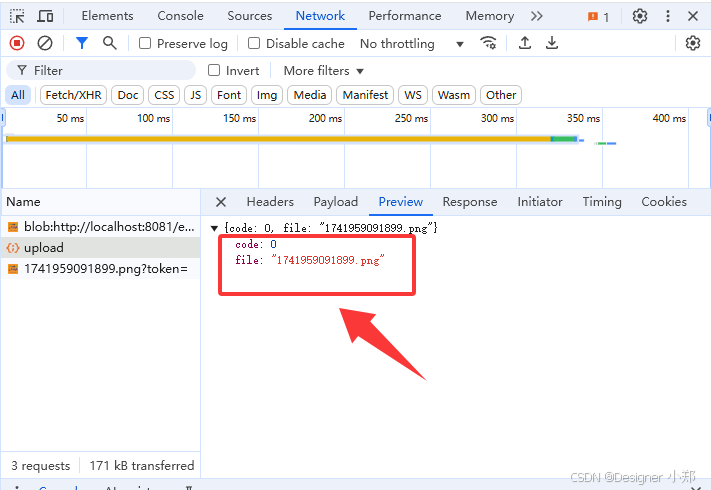Clear the network log
The height and width of the screenshot is (490, 711).
pyautogui.click(x=45, y=44)
